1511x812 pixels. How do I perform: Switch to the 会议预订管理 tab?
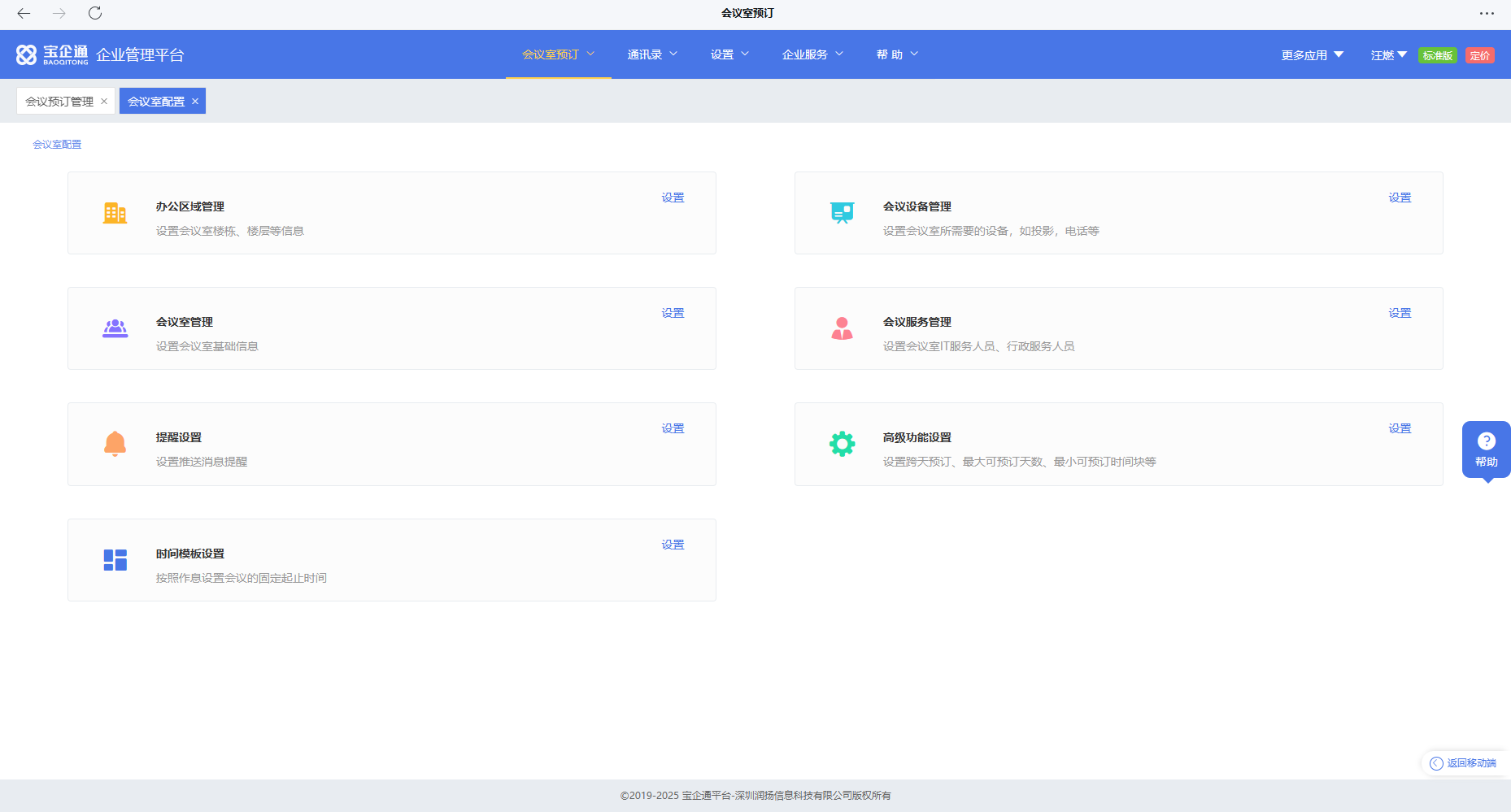pos(59,102)
